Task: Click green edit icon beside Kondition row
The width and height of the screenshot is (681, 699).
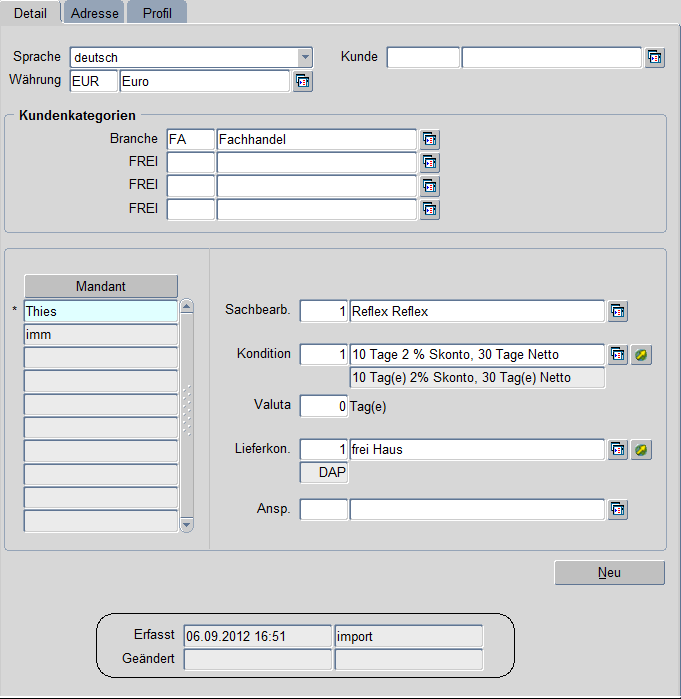Action: (642, 355)
